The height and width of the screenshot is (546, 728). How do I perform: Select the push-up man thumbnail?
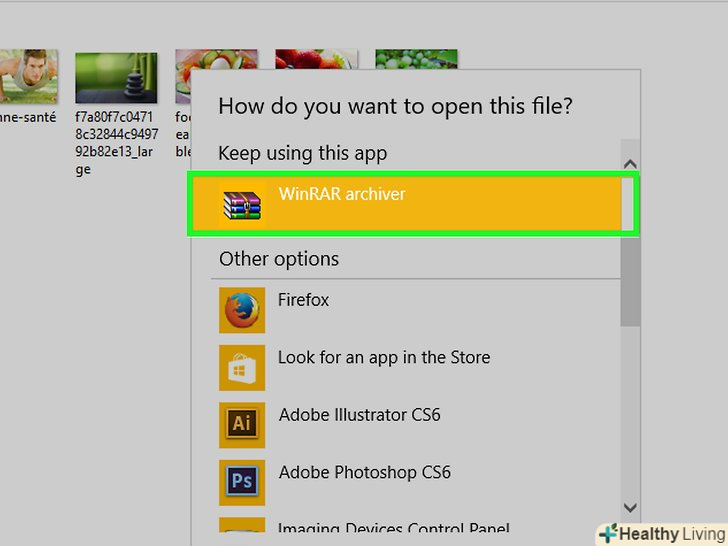pyautogui.click(x=29, y=76)
